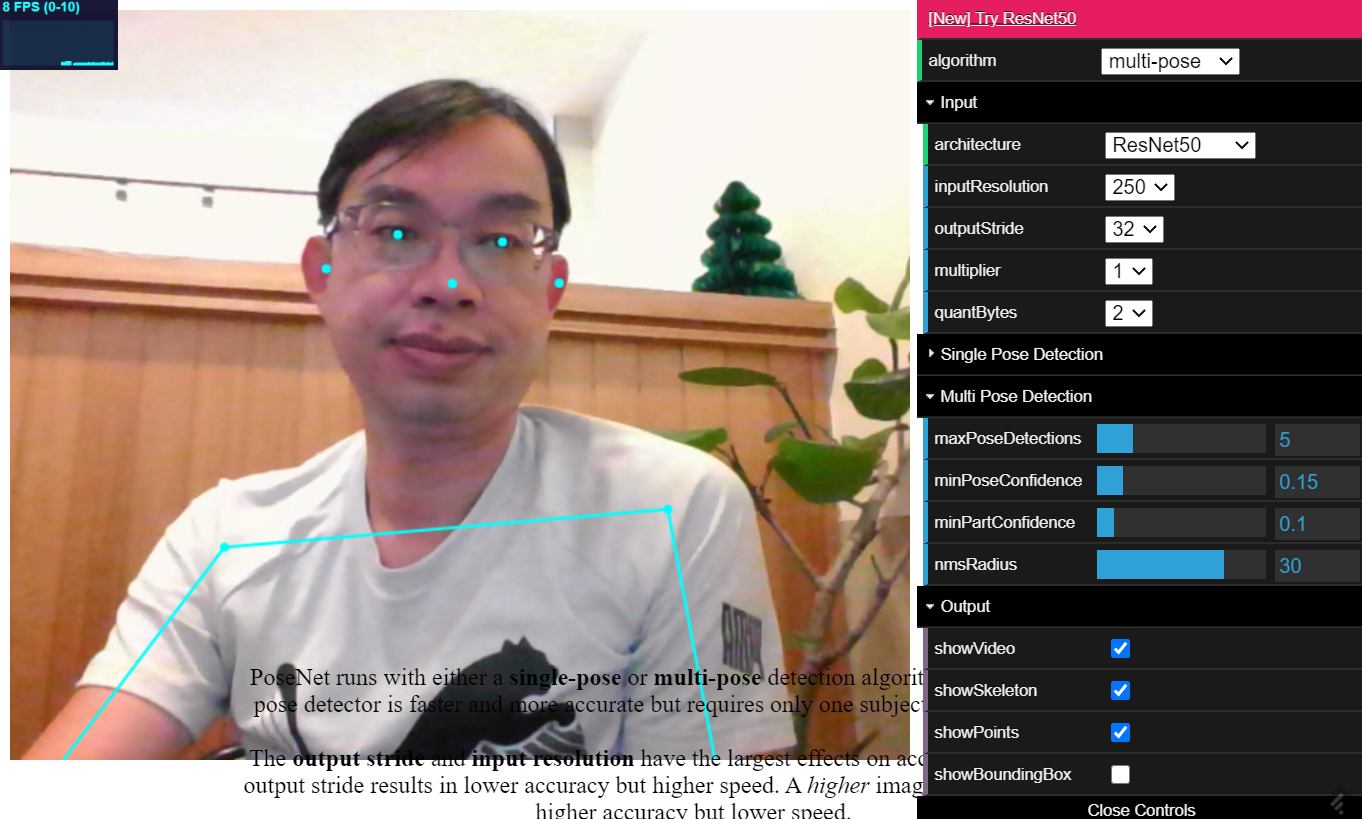This screenshot has height=819, width=1362.
Task: Open the outputStride 32 dropdown
Action: (x=1134, y=229)
